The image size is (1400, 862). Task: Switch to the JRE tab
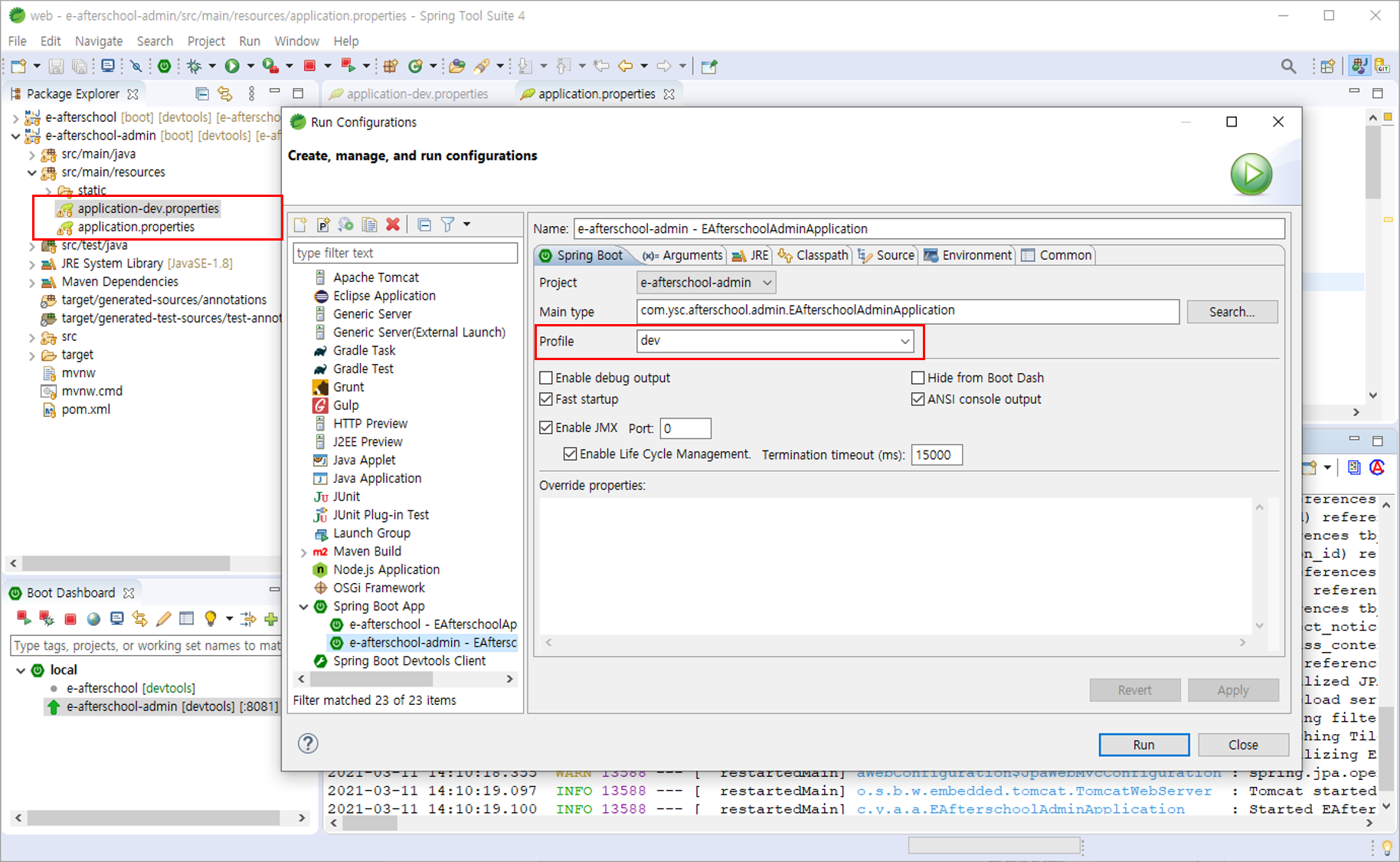[750, 255]
